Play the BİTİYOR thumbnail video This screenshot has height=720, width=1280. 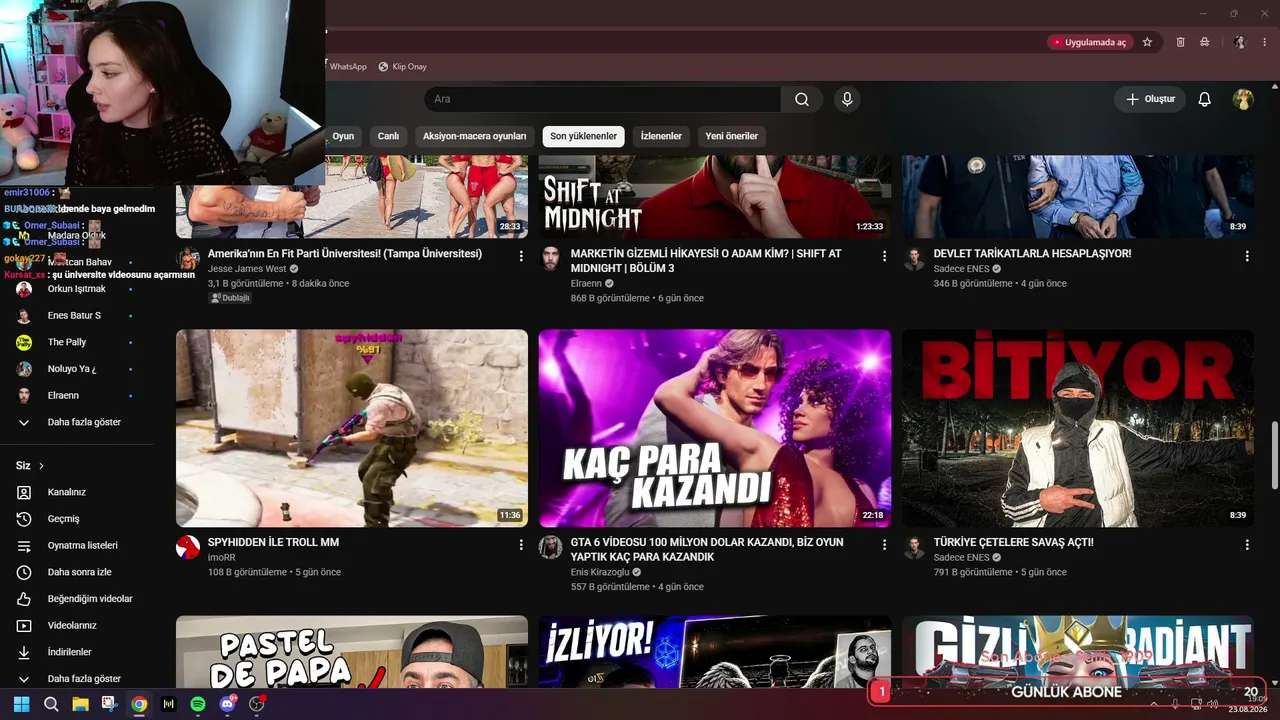pos(1078,428)
